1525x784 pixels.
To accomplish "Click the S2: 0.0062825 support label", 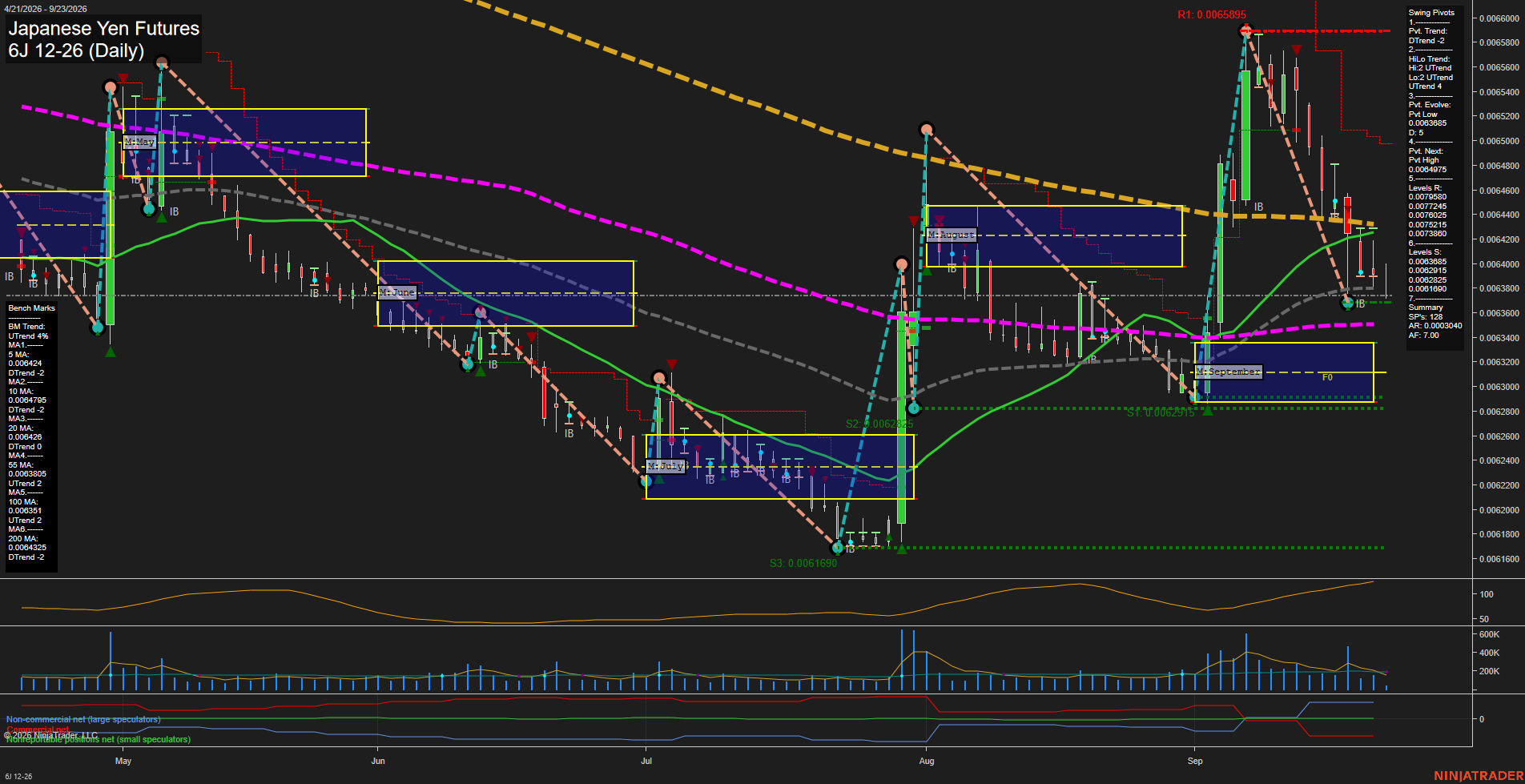I will [879, 424].
